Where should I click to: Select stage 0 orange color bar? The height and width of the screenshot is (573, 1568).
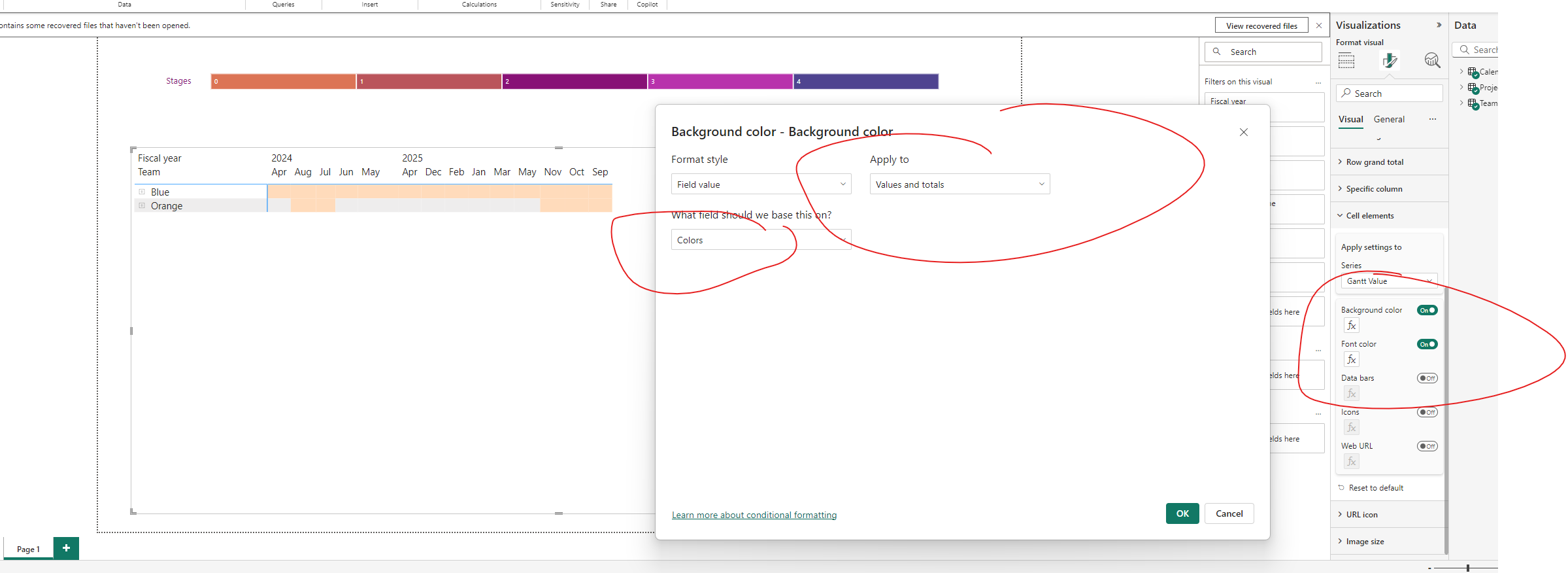click(283, 81)
